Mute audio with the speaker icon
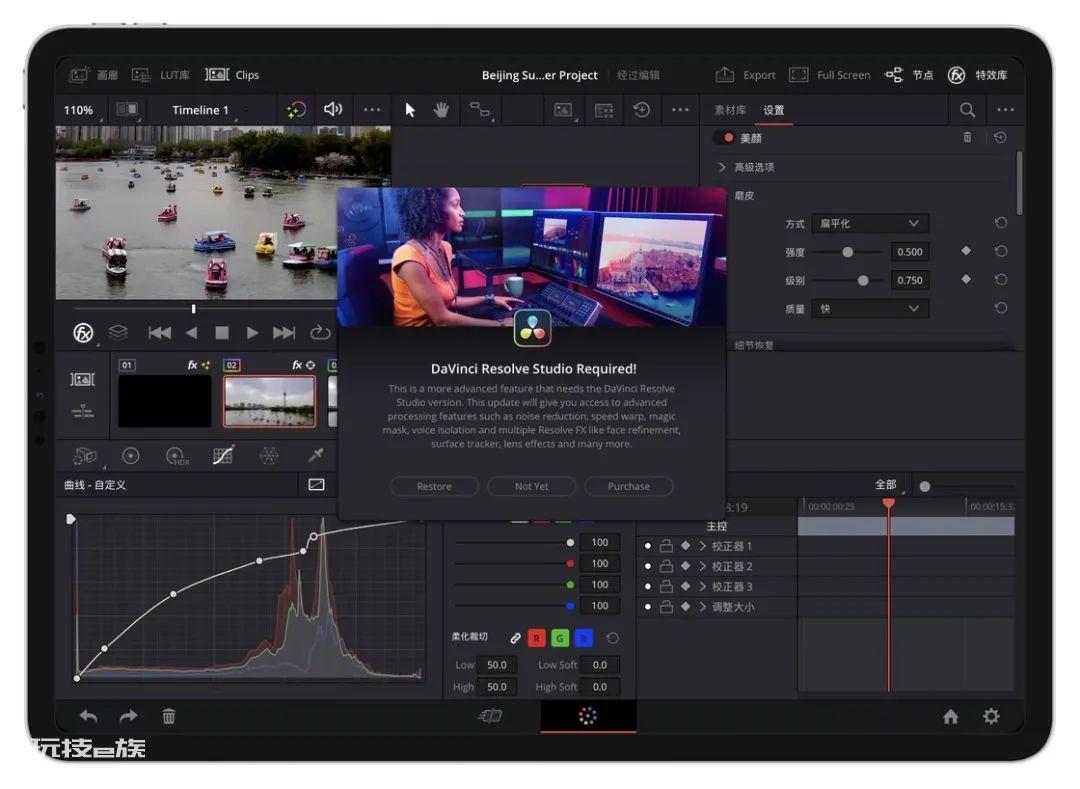 coord(333,109)
